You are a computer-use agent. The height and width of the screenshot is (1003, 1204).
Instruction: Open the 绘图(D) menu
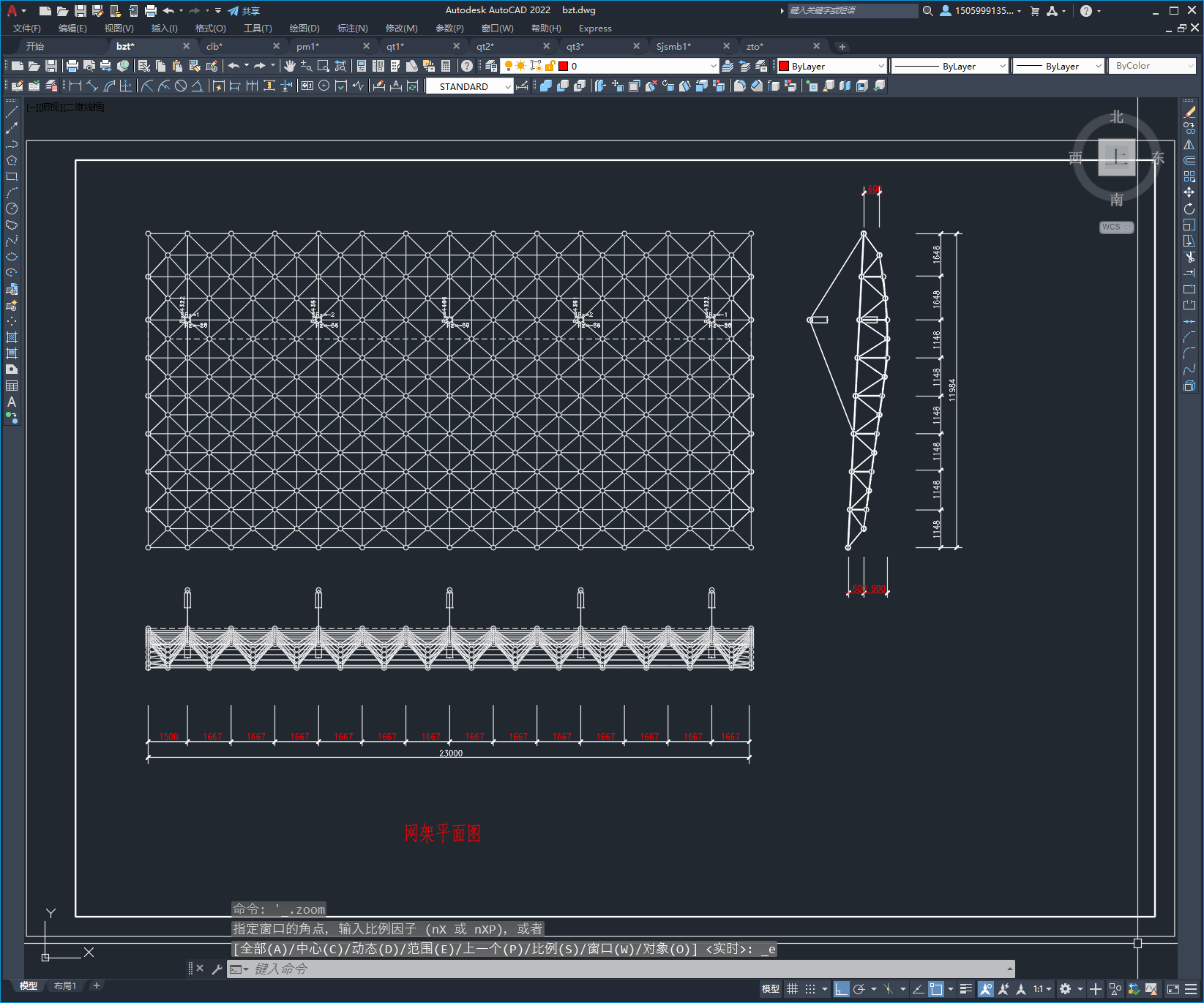pos(304,29)
